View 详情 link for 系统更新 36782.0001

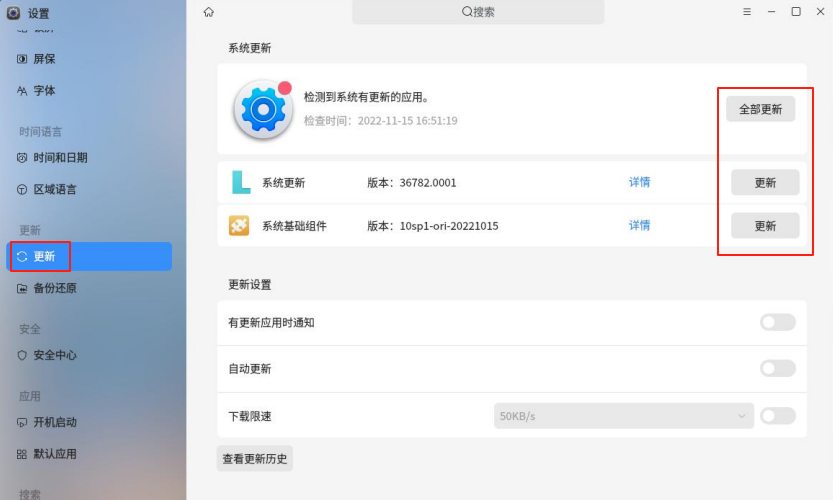click(639, 182)
